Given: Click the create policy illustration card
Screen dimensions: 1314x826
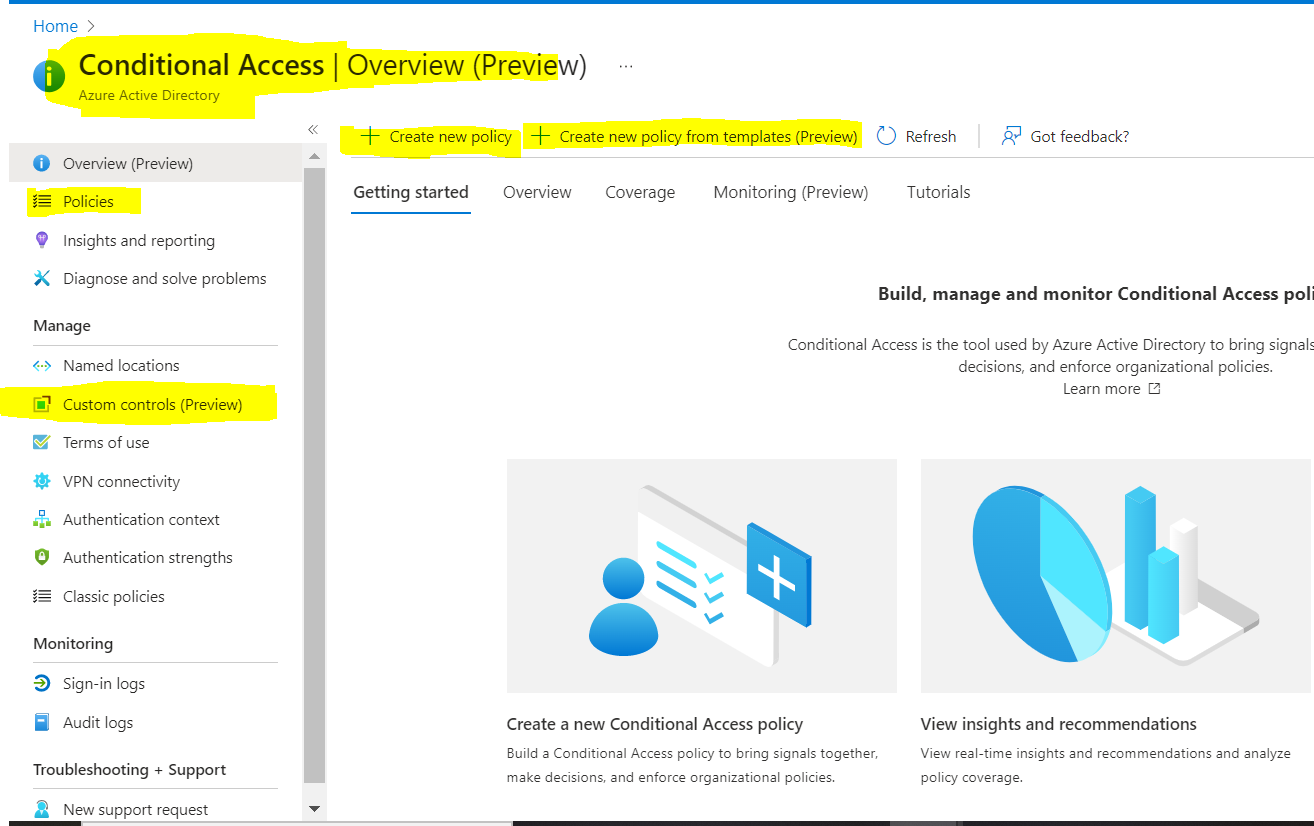Looking at the screenshot, I should click(x=701, y=576).
